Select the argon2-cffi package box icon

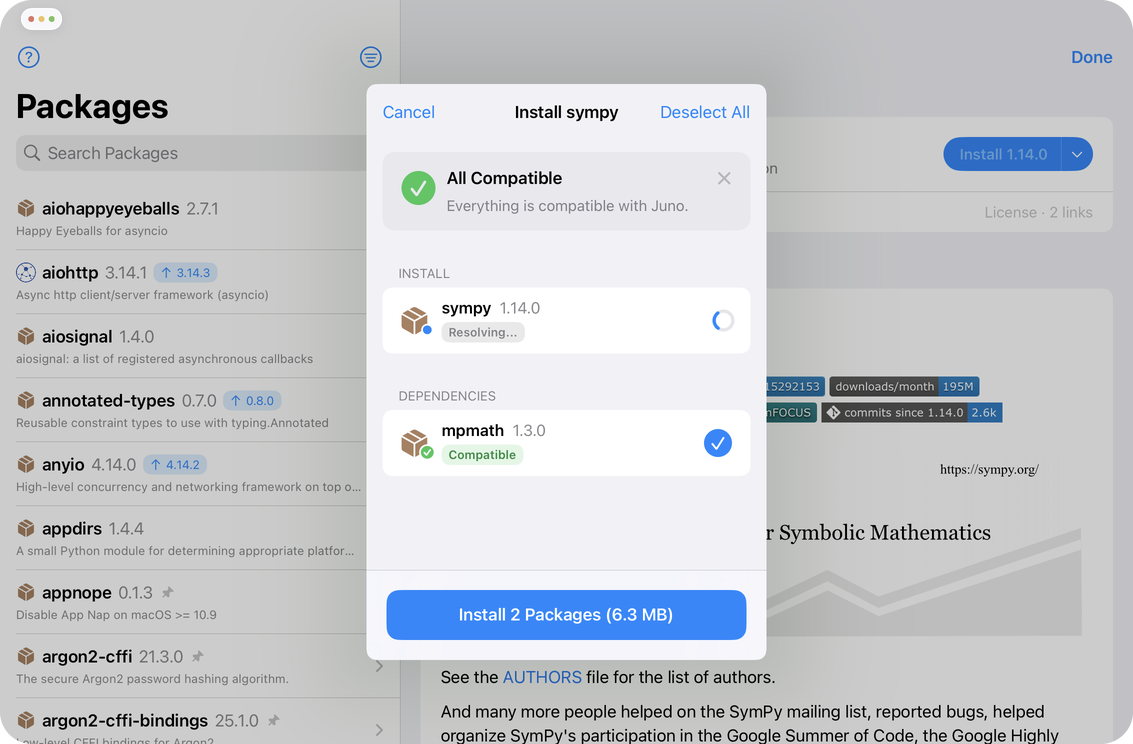pyautogui.click(x=26, y=656)
